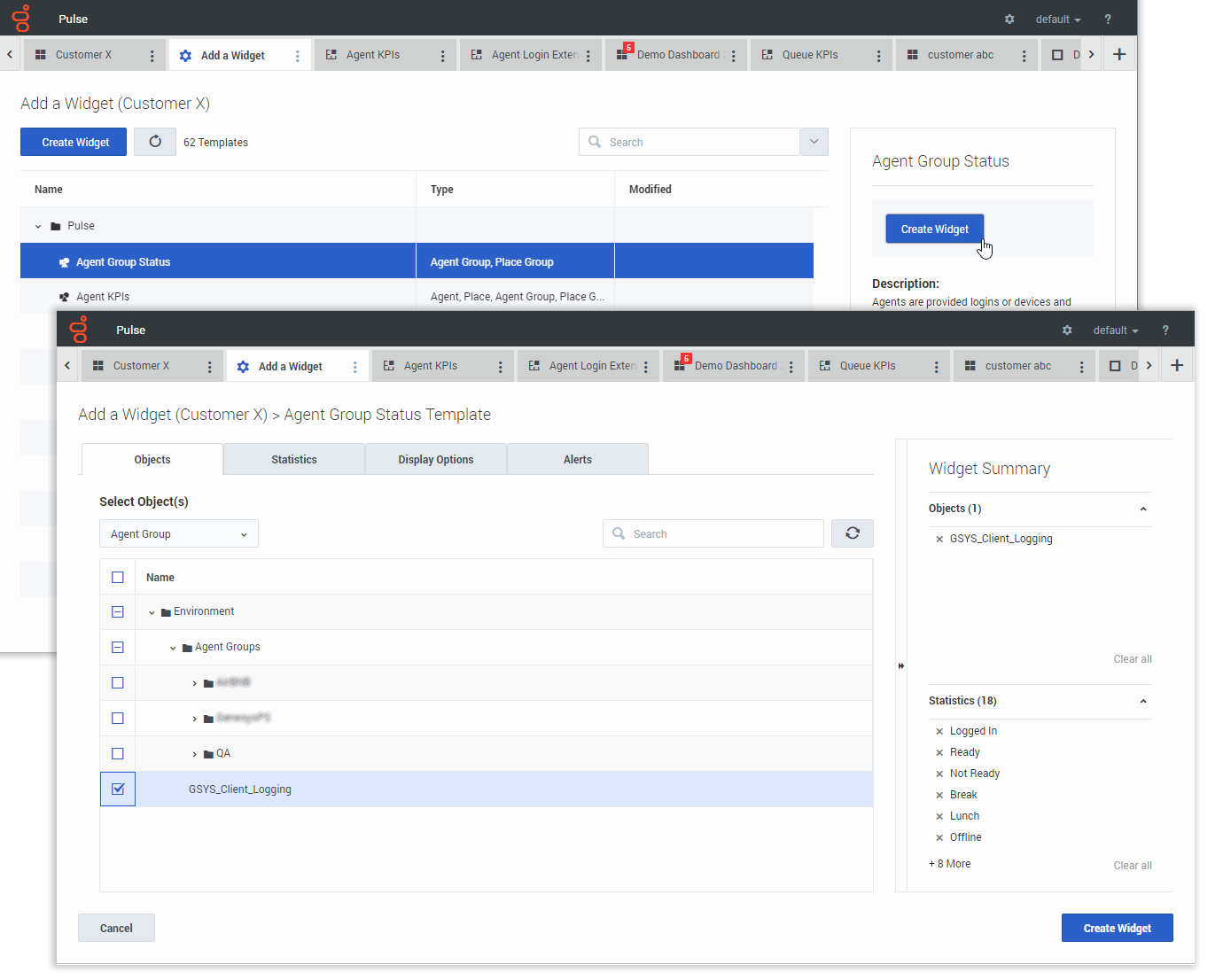Collapse the Statistics (18) section
Image resolution: width=1223 pixels, height=980 pixels.
(x=1143, y=701)
